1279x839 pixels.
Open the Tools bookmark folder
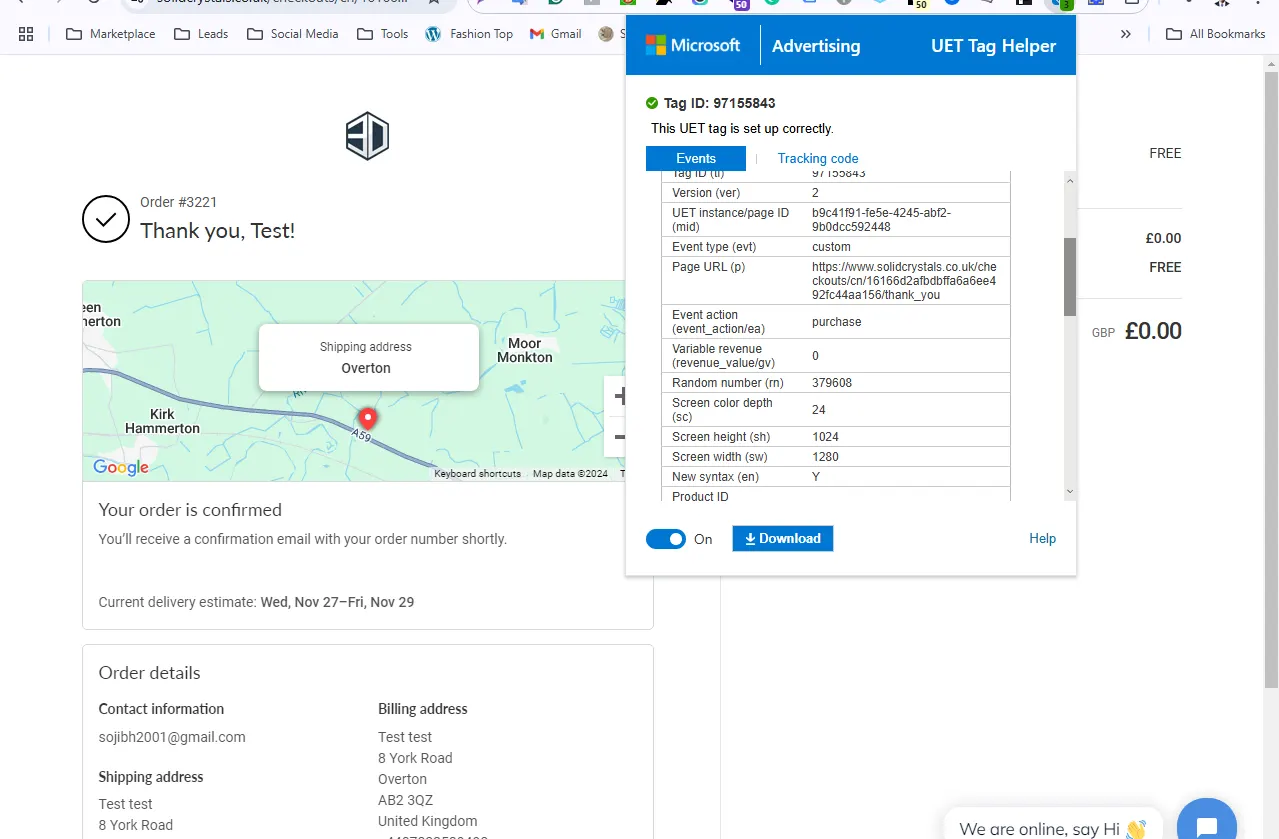click(x=382, y=34)
